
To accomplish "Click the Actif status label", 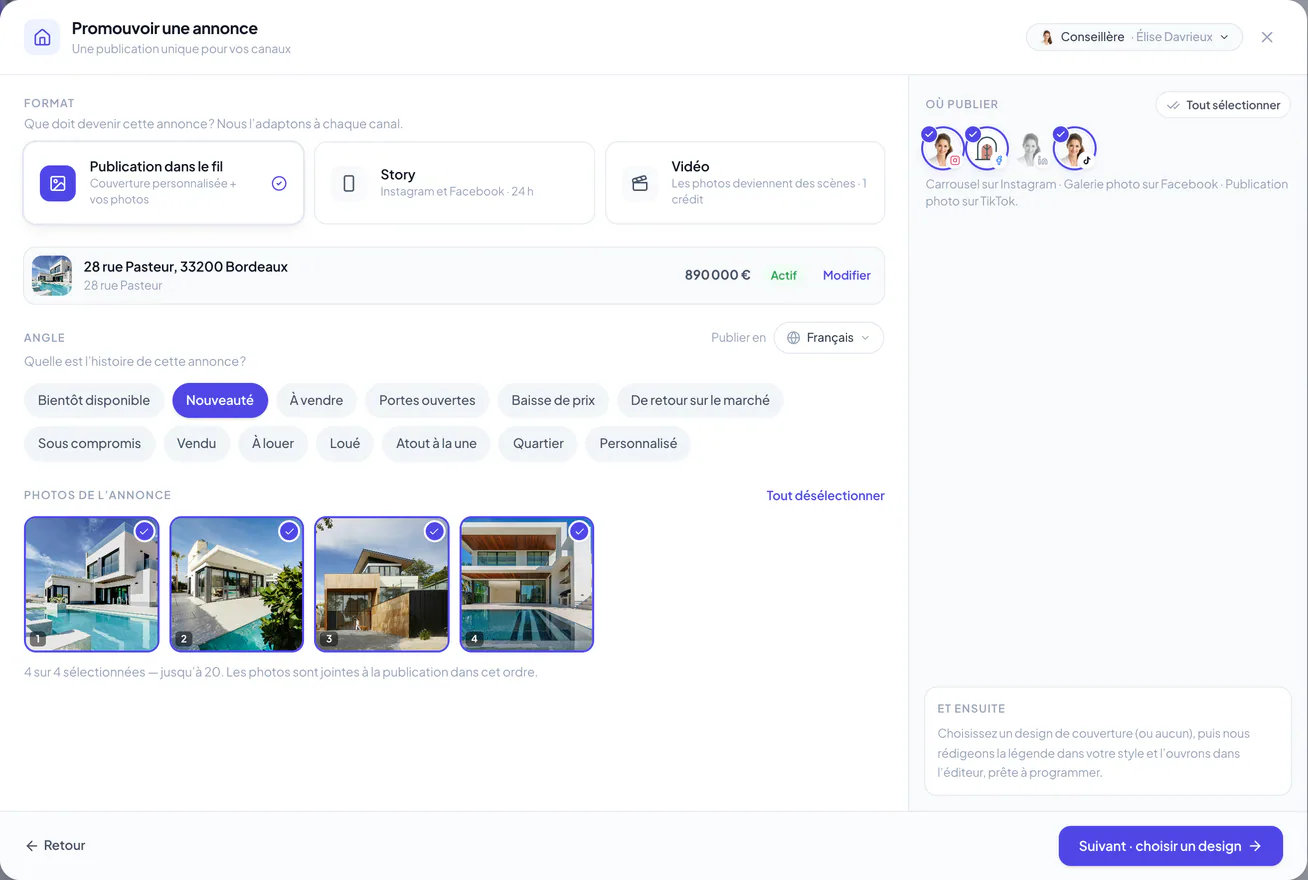I will click(784, 275).
